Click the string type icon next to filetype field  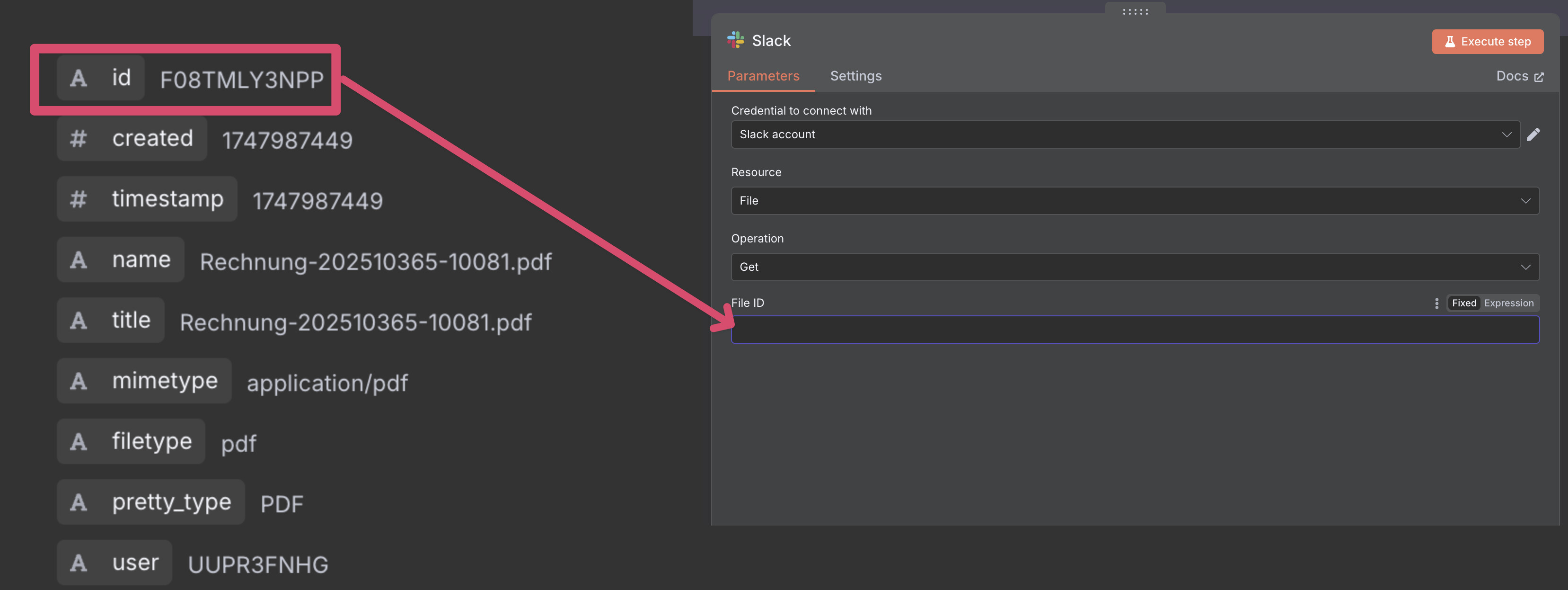[79, 441]
